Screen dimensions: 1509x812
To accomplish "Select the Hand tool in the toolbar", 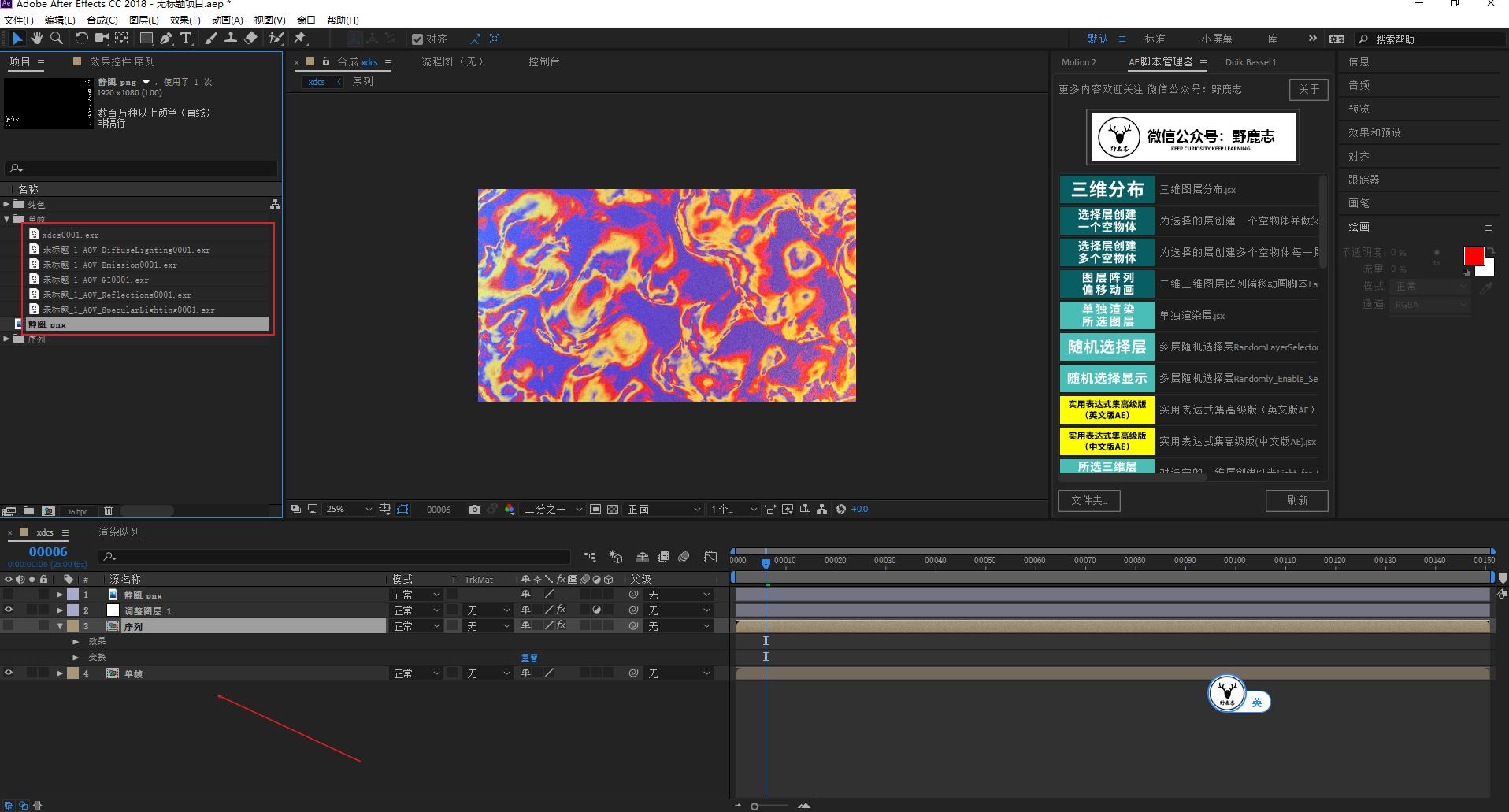I will pos(36,39).
